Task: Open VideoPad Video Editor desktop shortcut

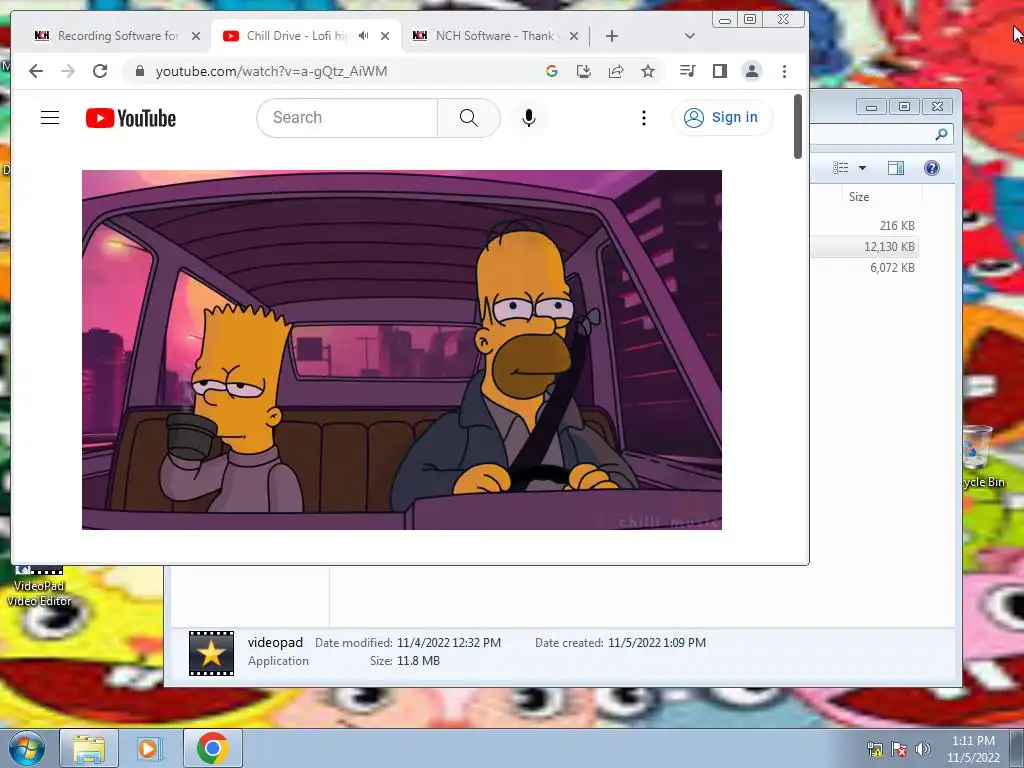Action: coord(39,586)
